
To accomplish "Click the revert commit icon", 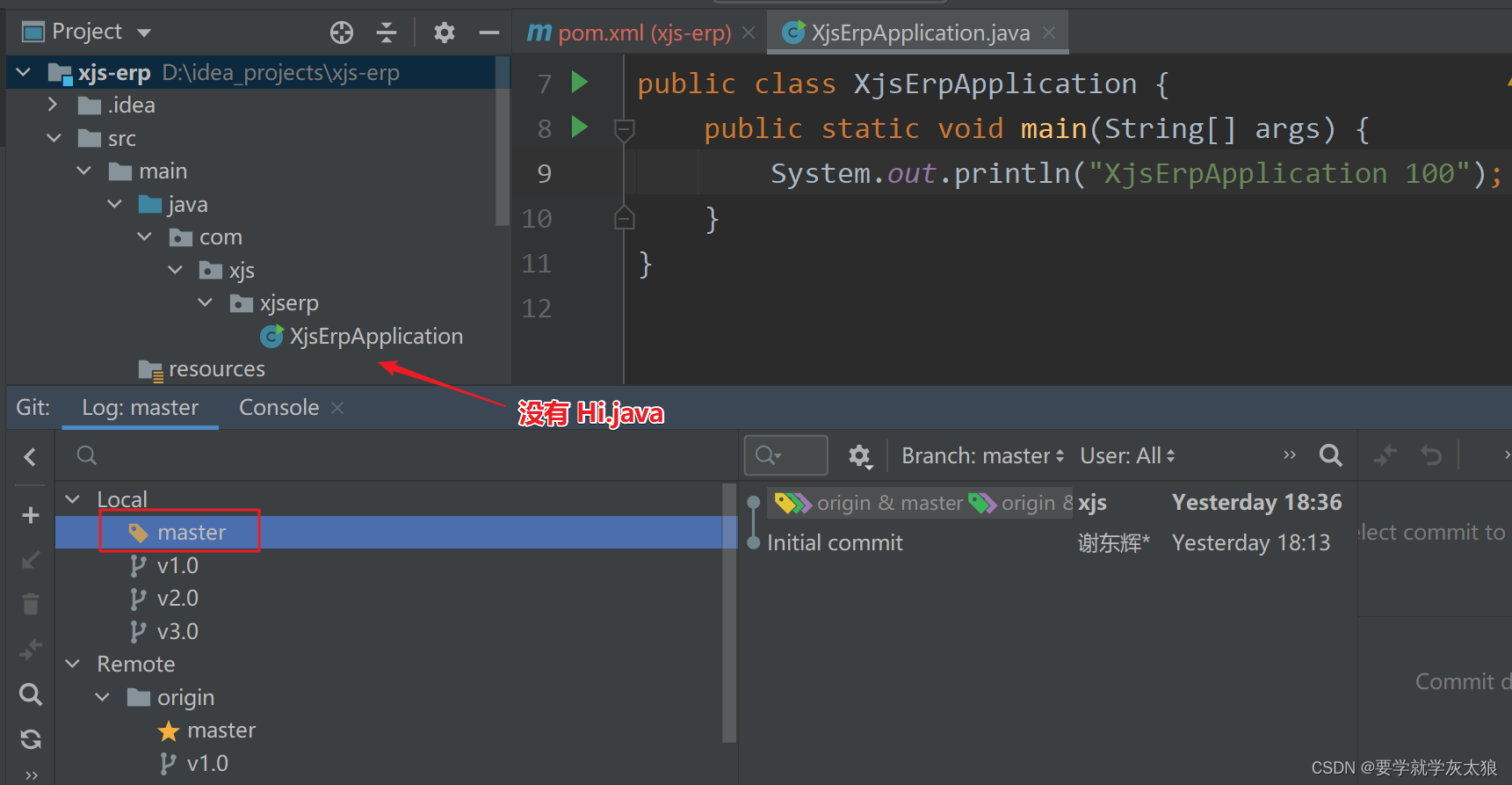I will (x=1431, y=455).
